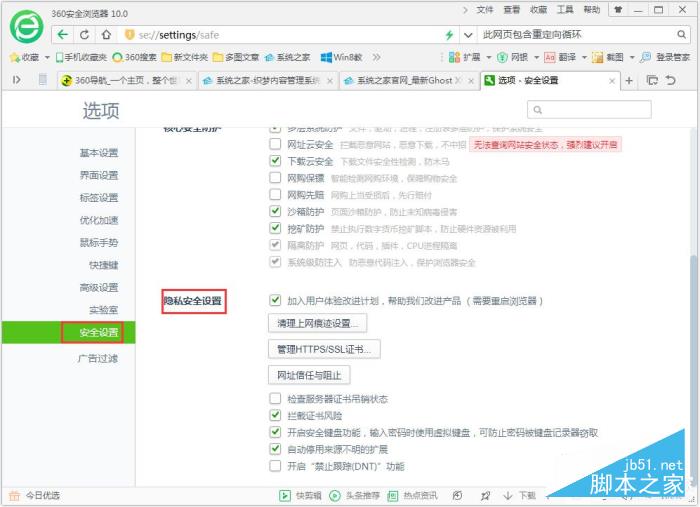Expand the 截图 dropdown arrow
Image resolution: width=700 pixels, height=507 pixels.
[632, 58]
